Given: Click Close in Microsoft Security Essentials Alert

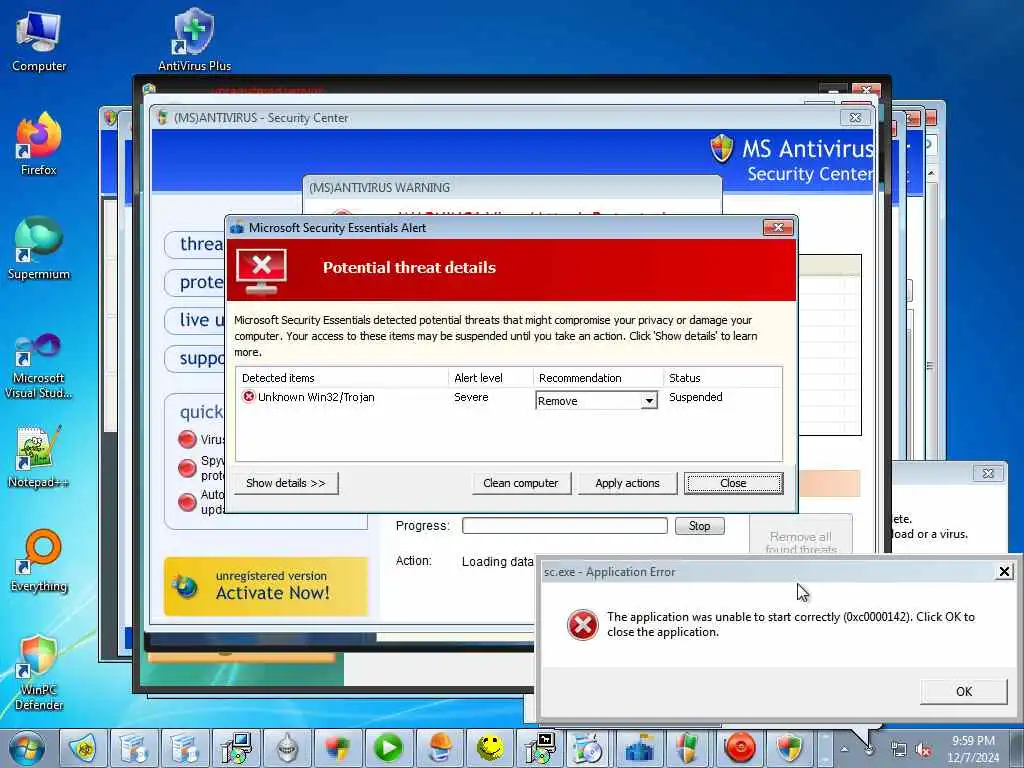Looking at the screenshot, I should 733,483.
